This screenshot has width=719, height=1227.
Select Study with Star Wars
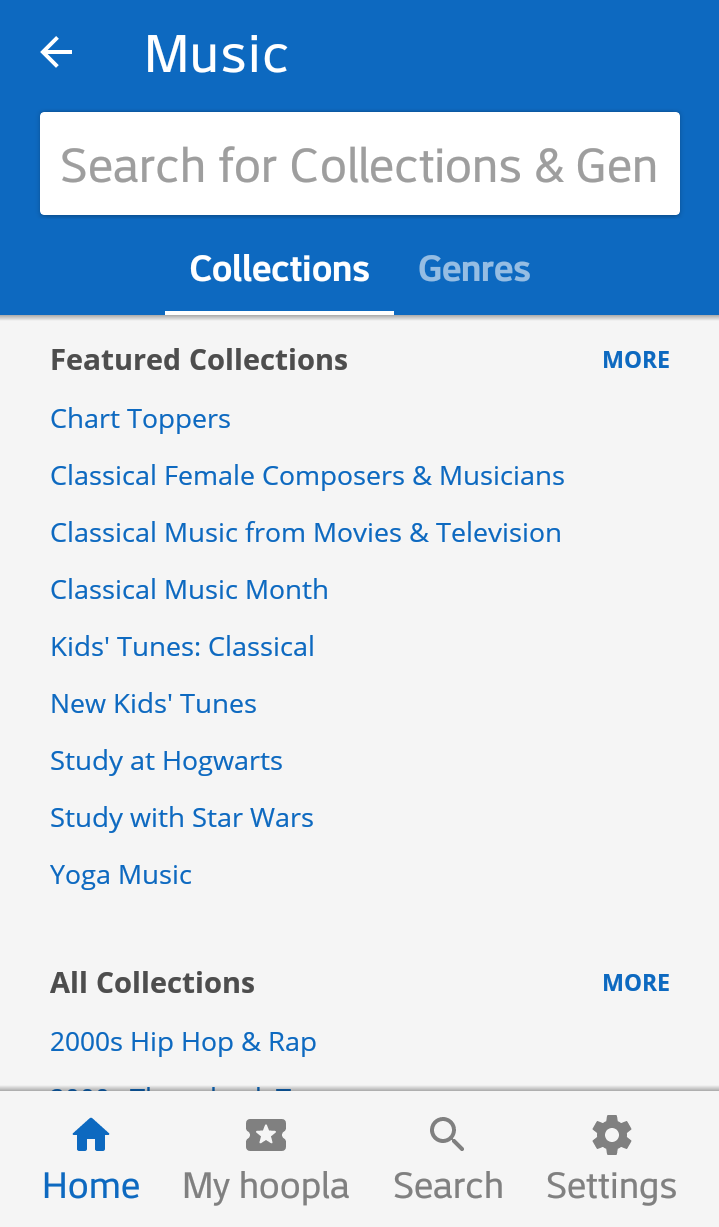click(x=182, y=818)
